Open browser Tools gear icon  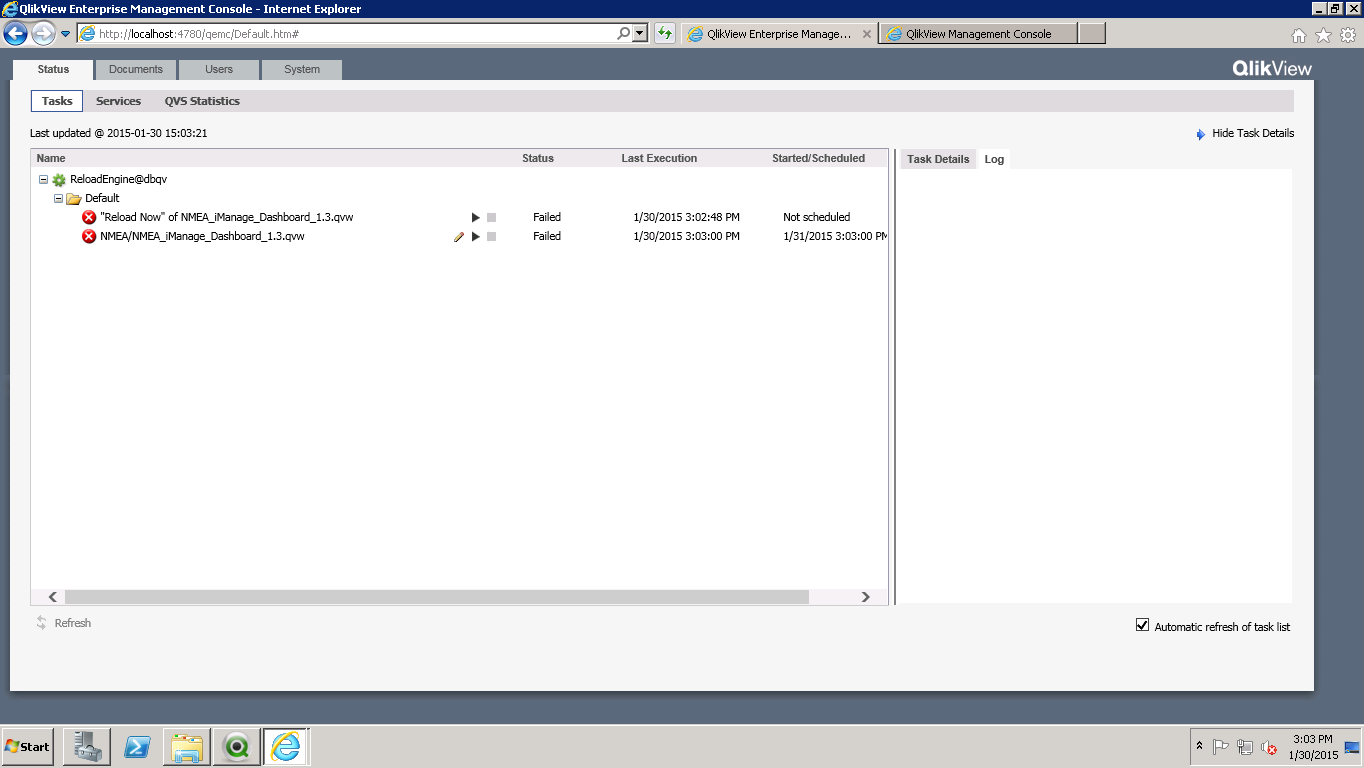tap(1347, 35)
